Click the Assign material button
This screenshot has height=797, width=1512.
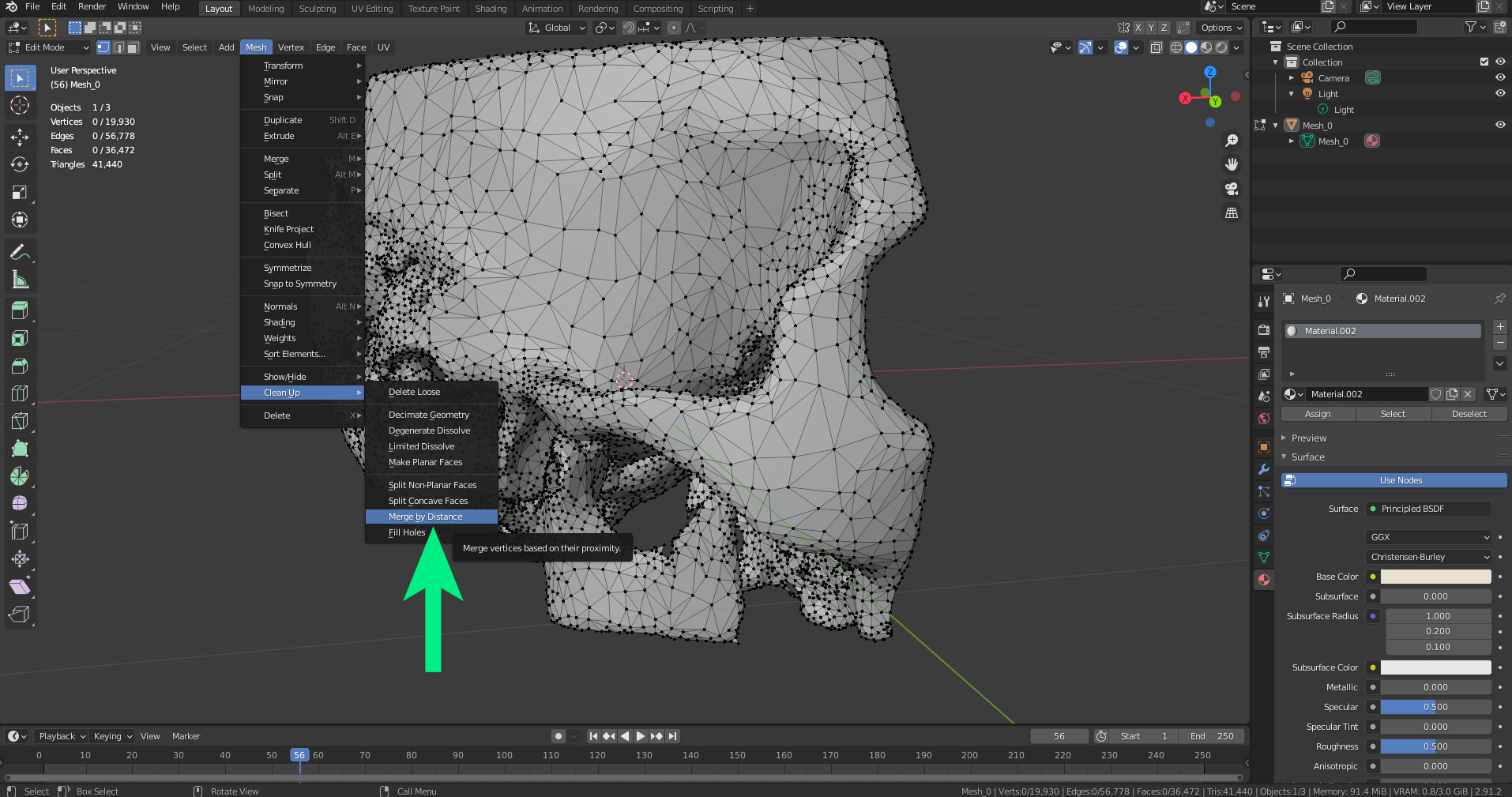tap(1318, 414)
